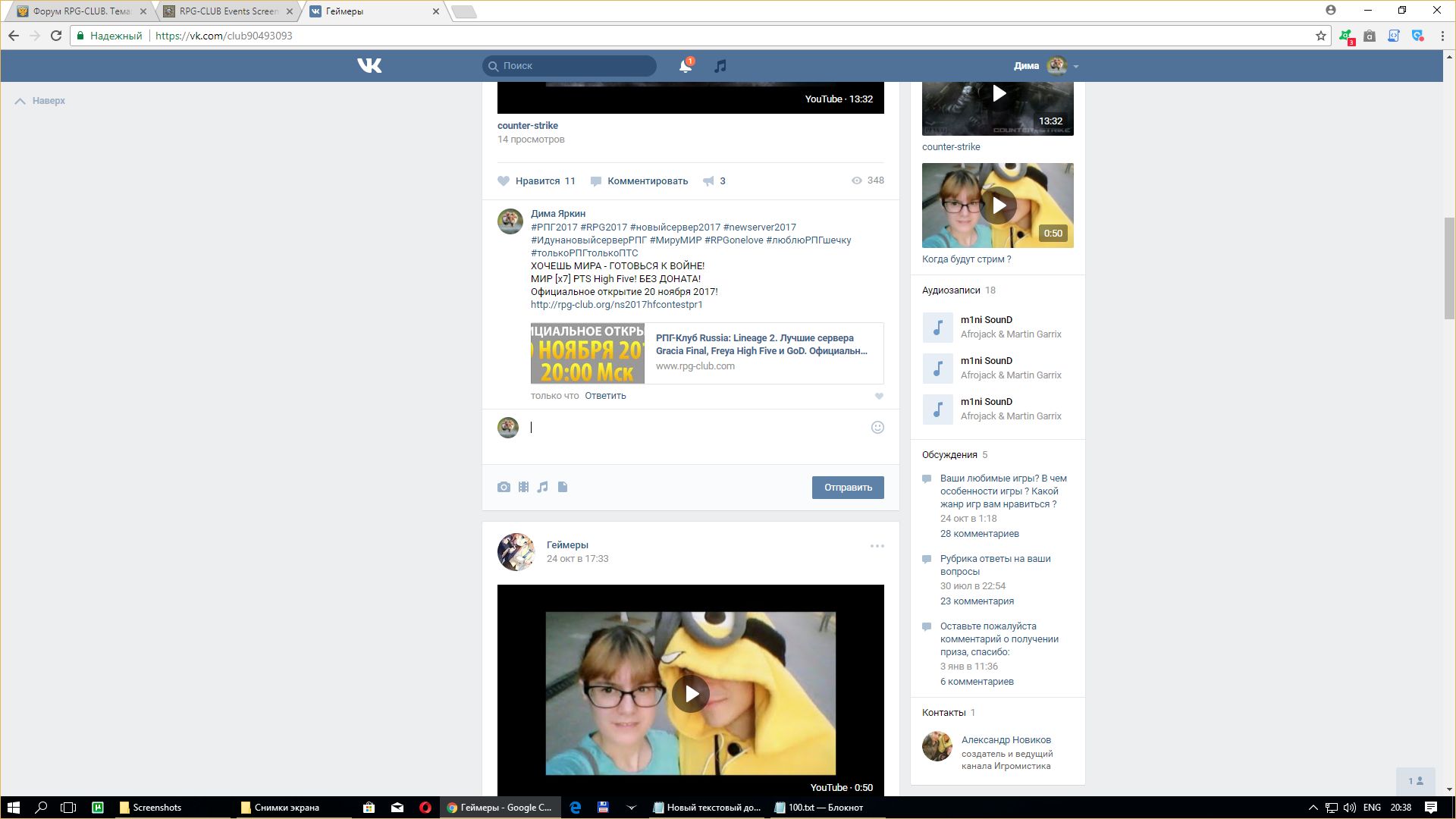Open the rpg-club.org/ns2017hfcontestpr1 link
The image size is (1456, 819).
pos(617,305)
